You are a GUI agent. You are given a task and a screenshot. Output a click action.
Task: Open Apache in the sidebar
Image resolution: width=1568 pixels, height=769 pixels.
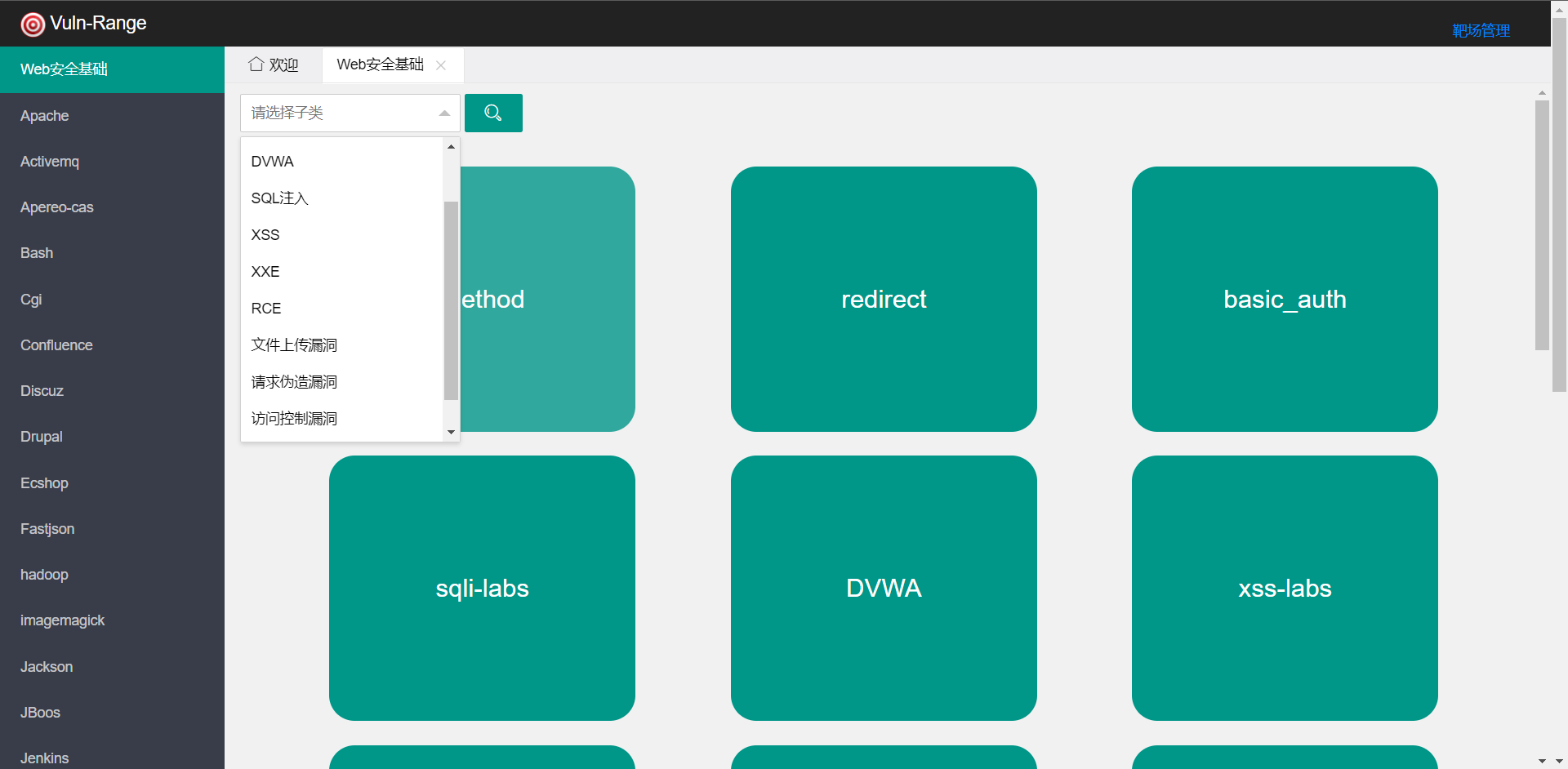pos(45,116)
